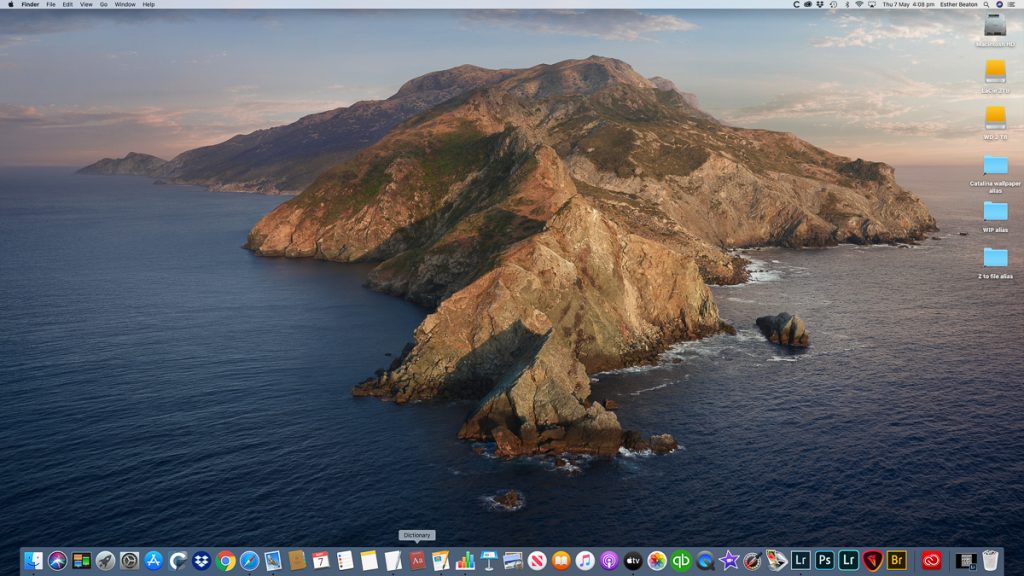
Task: Open Adobe Creative Cloud in the Dock
Action: point(932,561)
